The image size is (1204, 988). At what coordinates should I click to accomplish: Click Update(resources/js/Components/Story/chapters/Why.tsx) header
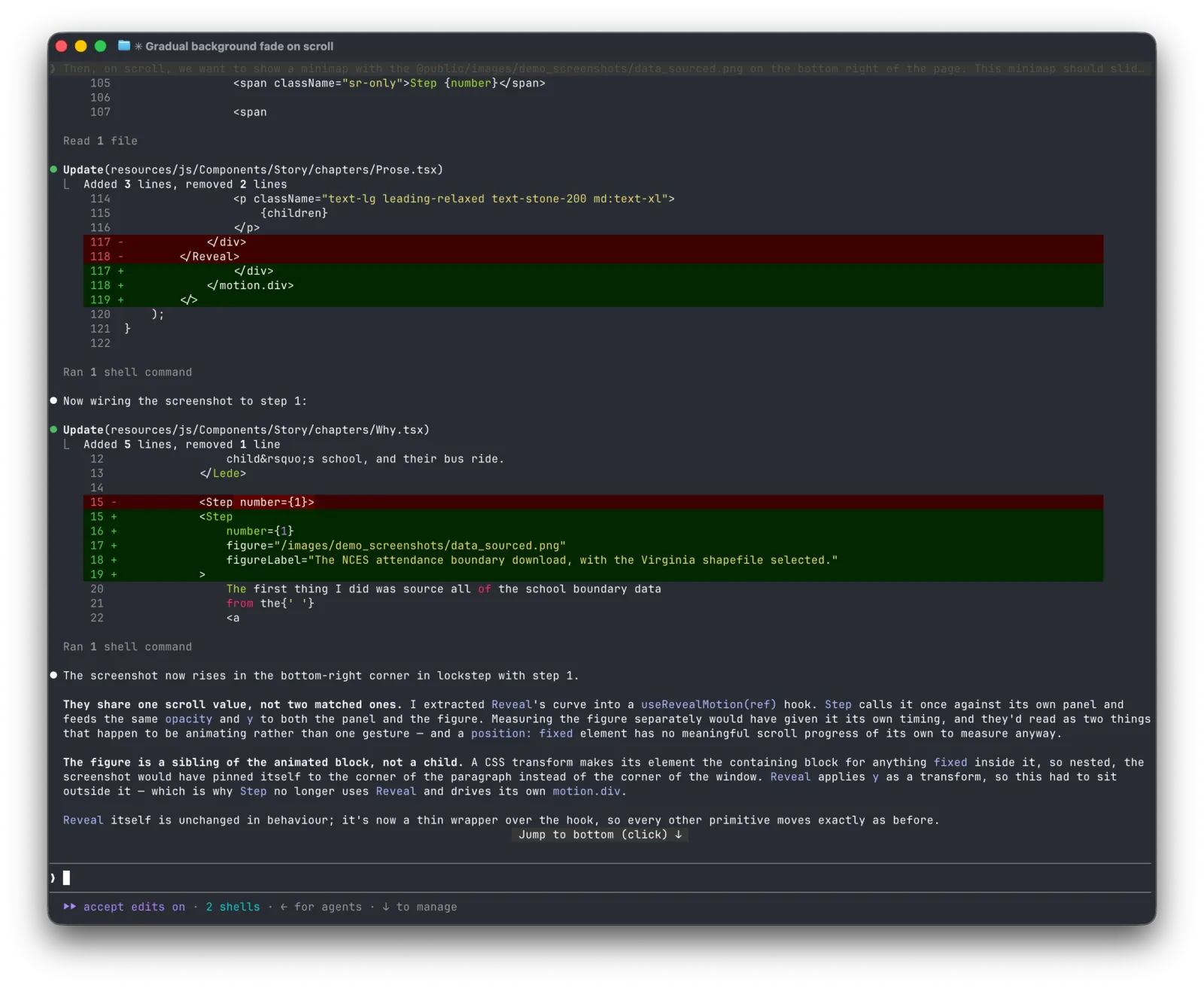click(x=246, y=430)
